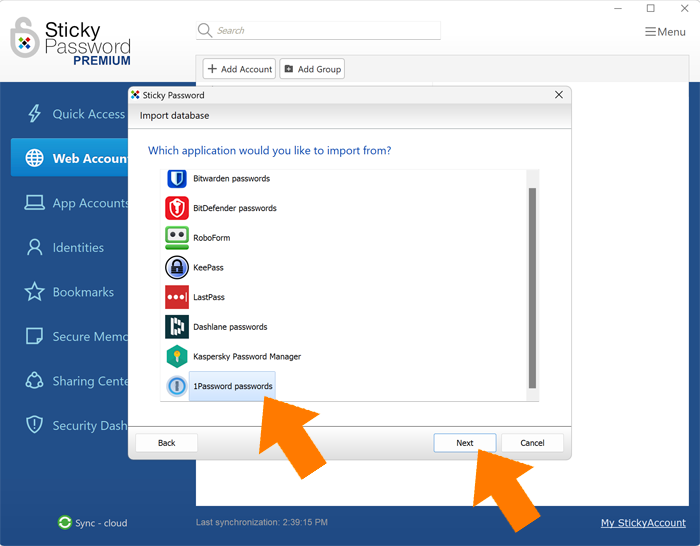Go Back in the import wizard

click(166, 443)
